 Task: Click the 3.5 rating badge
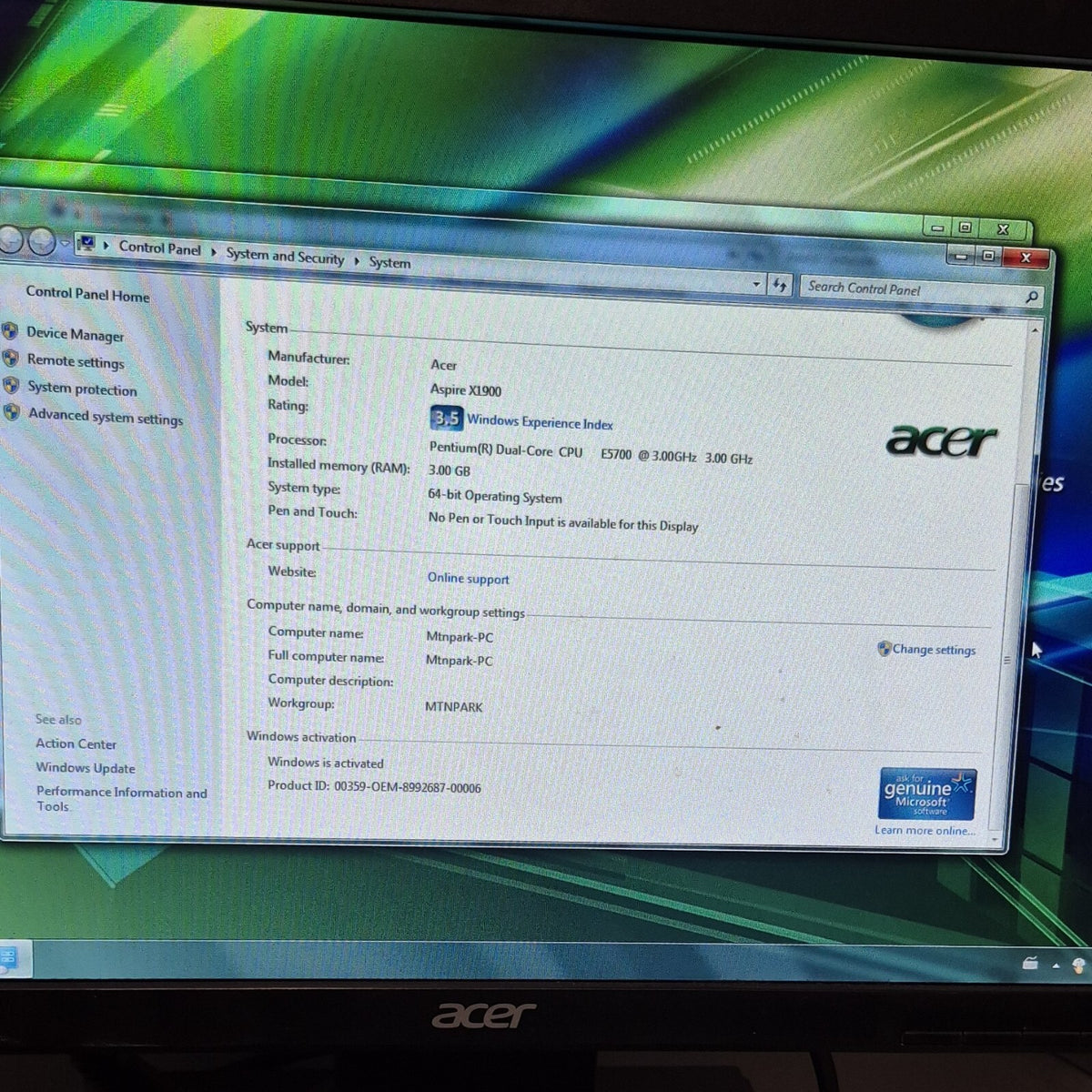[446, 418]
